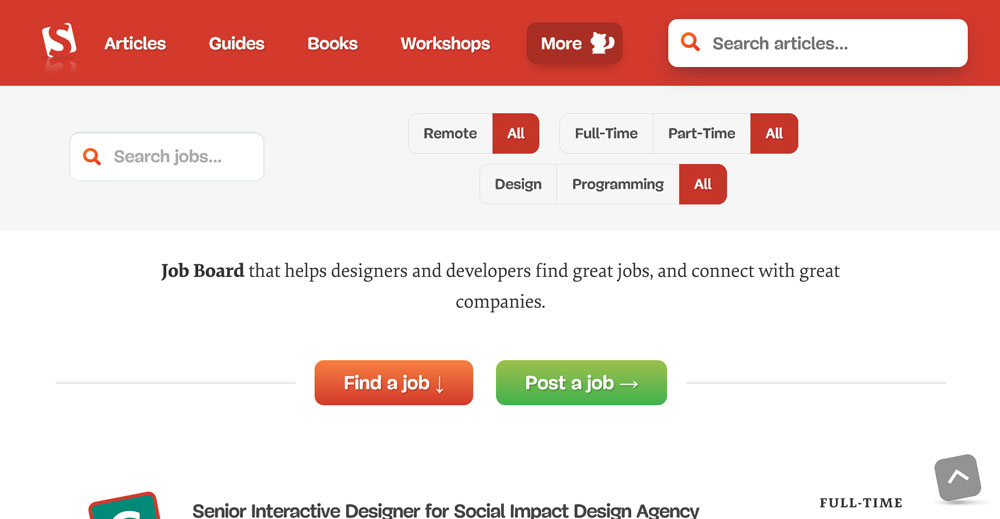Open the Guides menu item
This screenshot has height=519, width=1000.
pos(237,43)
